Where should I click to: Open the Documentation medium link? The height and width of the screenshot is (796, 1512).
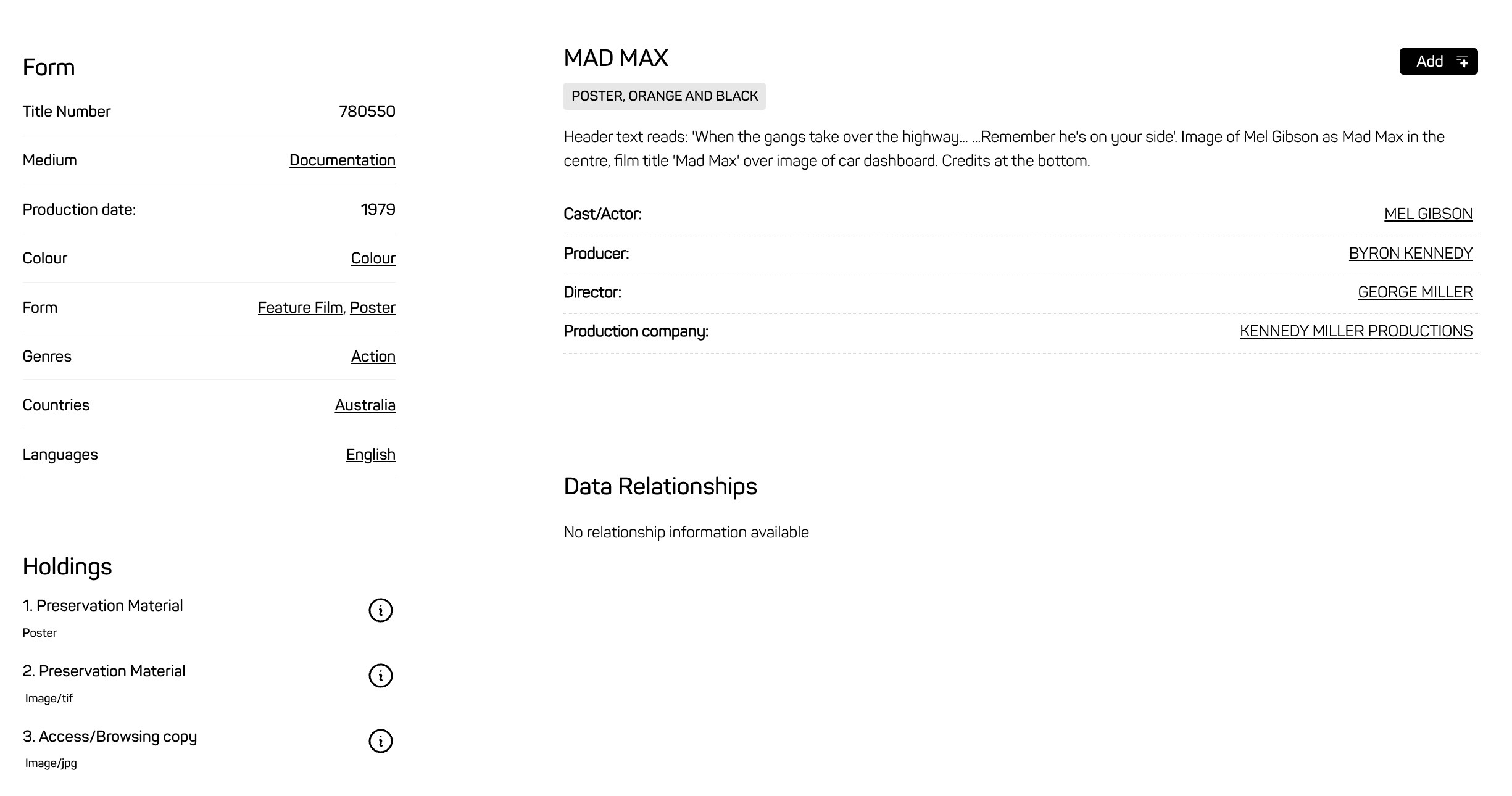pyautogui.click(x=342, y=160)
